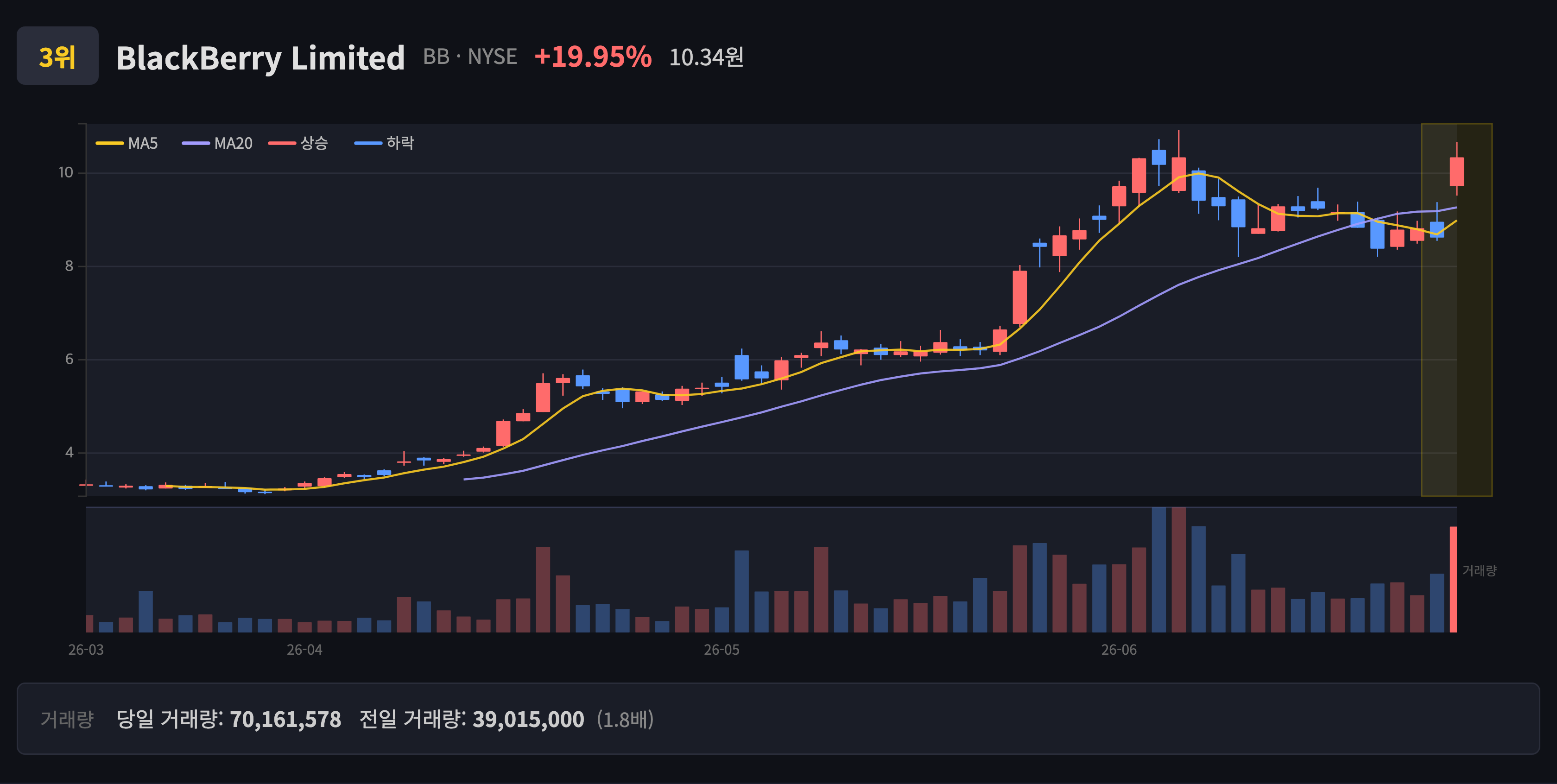
Task: Click the 26-03 date axis label
Action: (86, 650)
